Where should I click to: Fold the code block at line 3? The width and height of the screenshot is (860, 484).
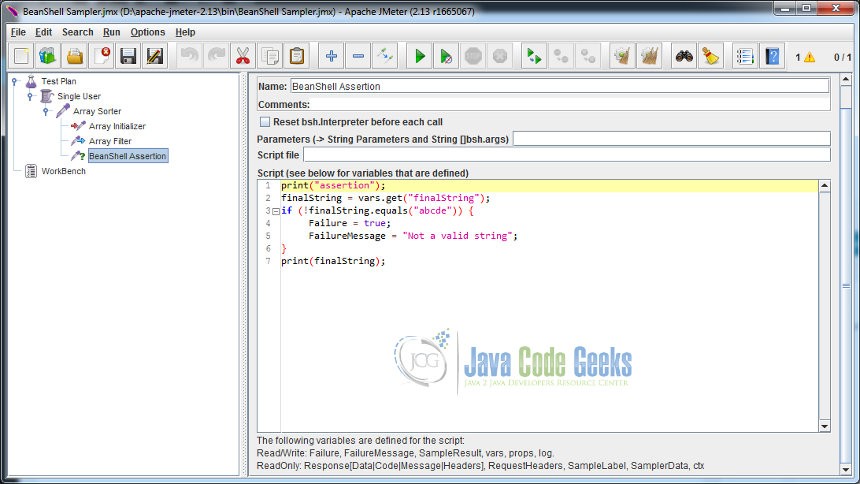pos(275,211)
